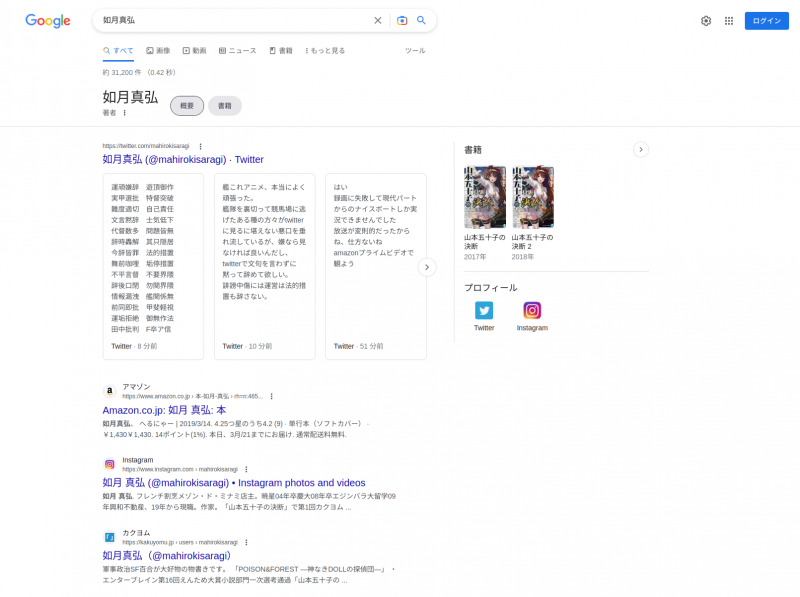Focus the search input field
Screen dimensions: 800x597
[235, 20]
